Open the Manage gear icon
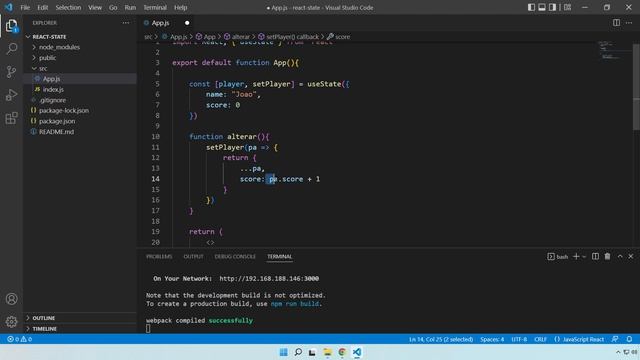Screen dimensions: 640x360 (11, 322)
